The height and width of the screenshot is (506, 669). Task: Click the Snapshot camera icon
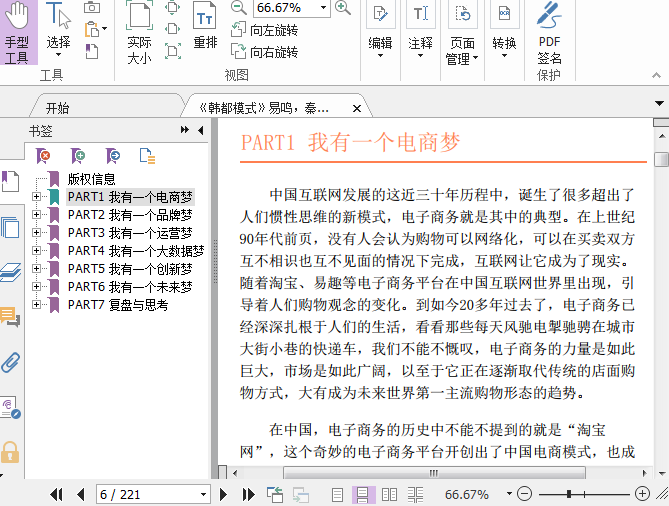92,7
